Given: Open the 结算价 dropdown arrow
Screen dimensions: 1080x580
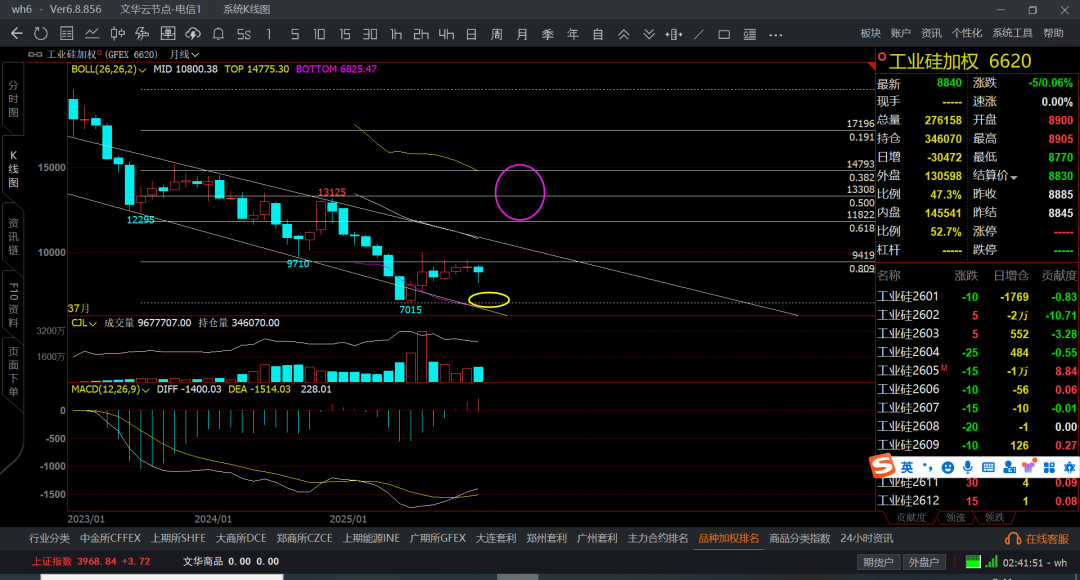Looking at the screenshot, I should [1014, 177].
